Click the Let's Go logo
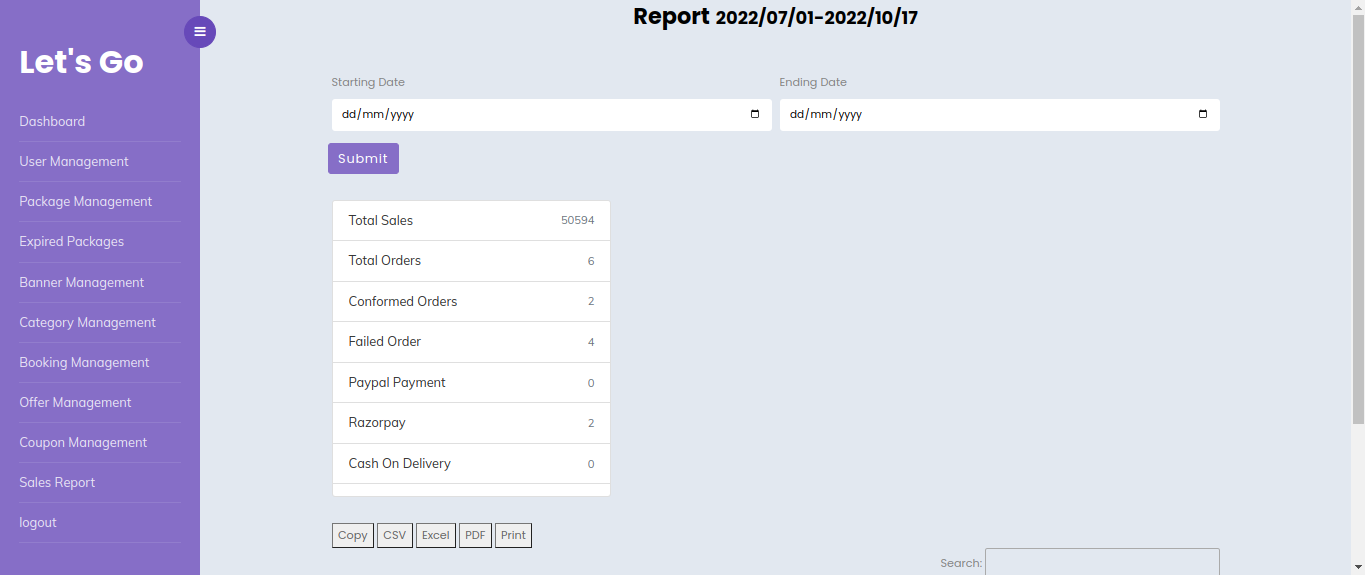This screenshot has height=575, width=1365. point(82,62)
